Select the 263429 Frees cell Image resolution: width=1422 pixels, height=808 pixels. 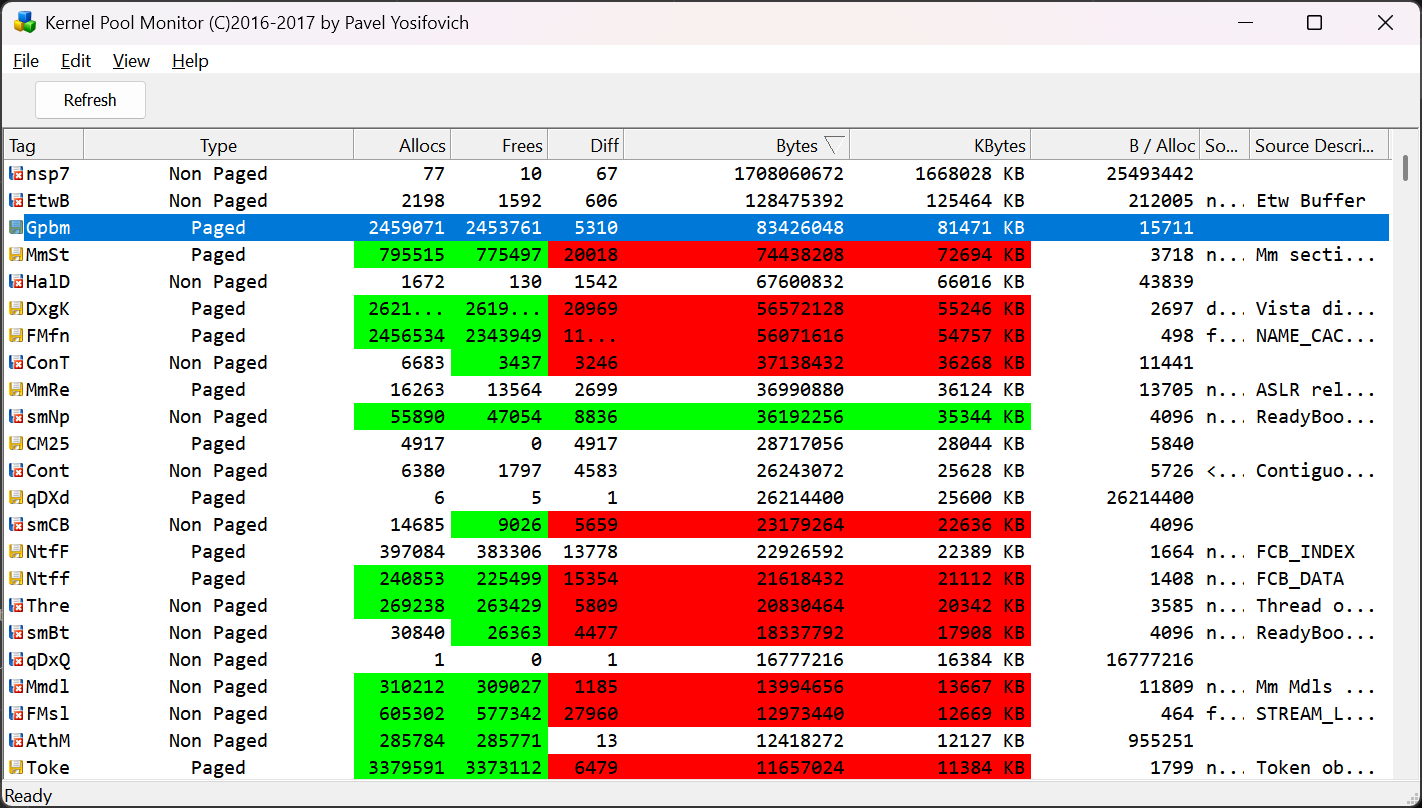coord(499,606)
